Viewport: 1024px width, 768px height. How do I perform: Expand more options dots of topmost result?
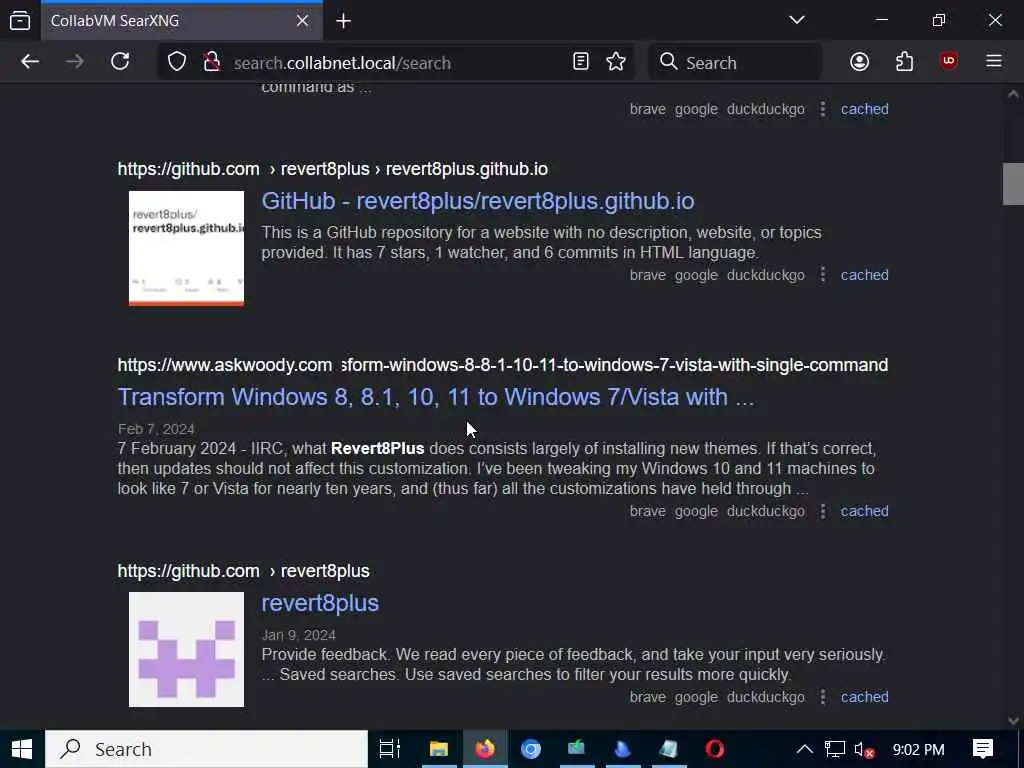pyautogui.click(x=823, y=109)
